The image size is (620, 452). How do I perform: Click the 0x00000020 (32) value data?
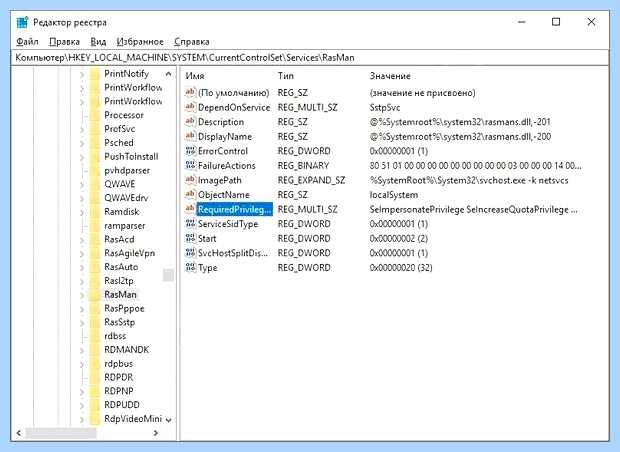[x=401, y=268]
